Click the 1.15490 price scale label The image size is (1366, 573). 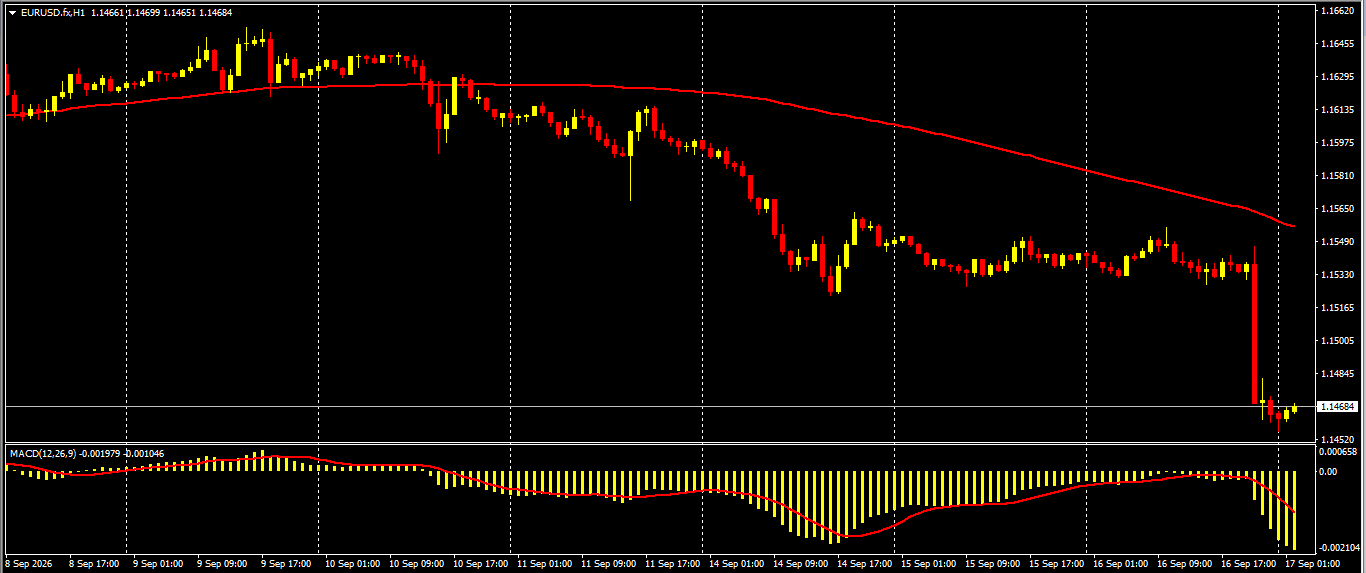[1337, 242]
